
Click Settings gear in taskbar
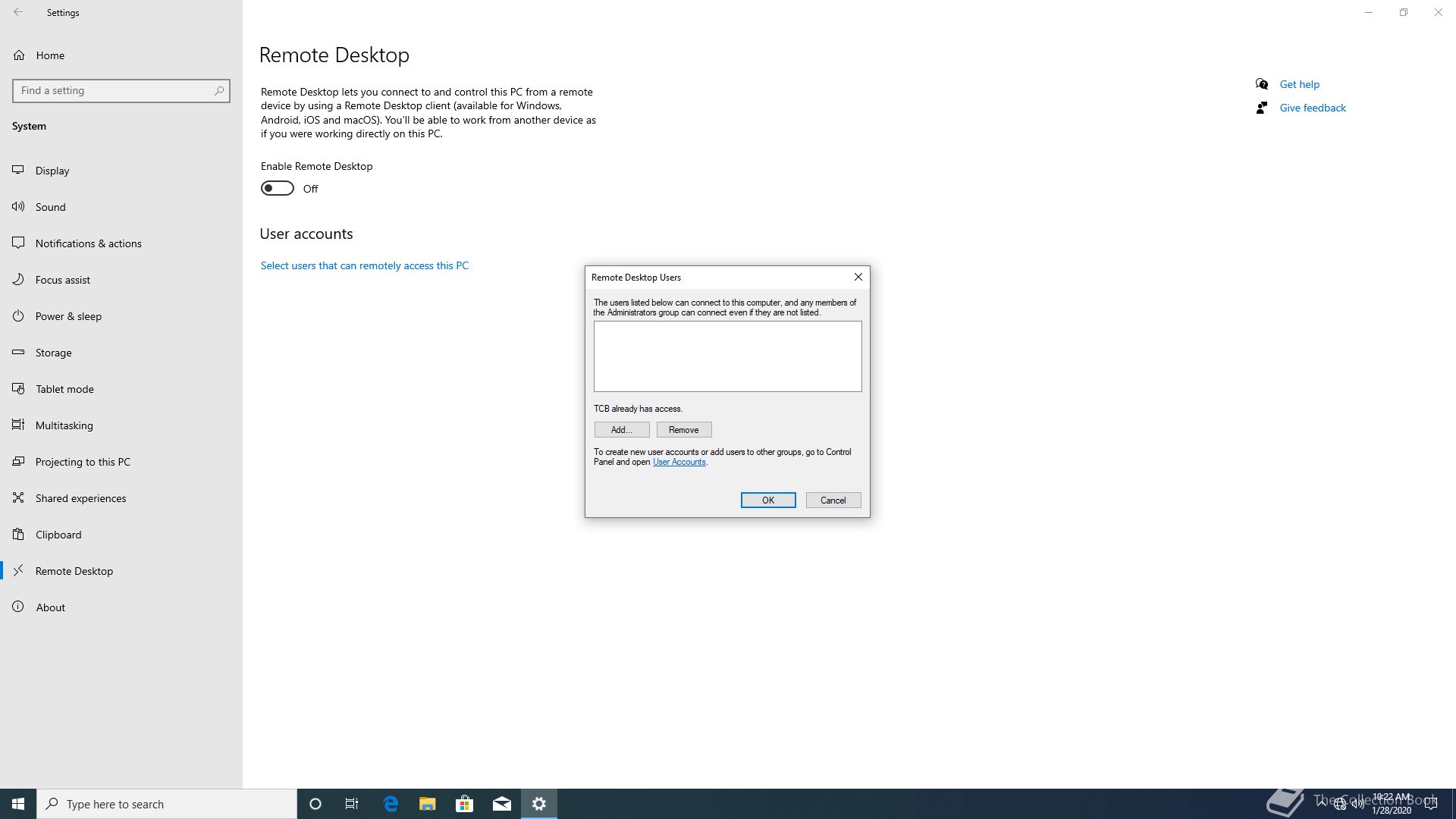coord(539,804)
